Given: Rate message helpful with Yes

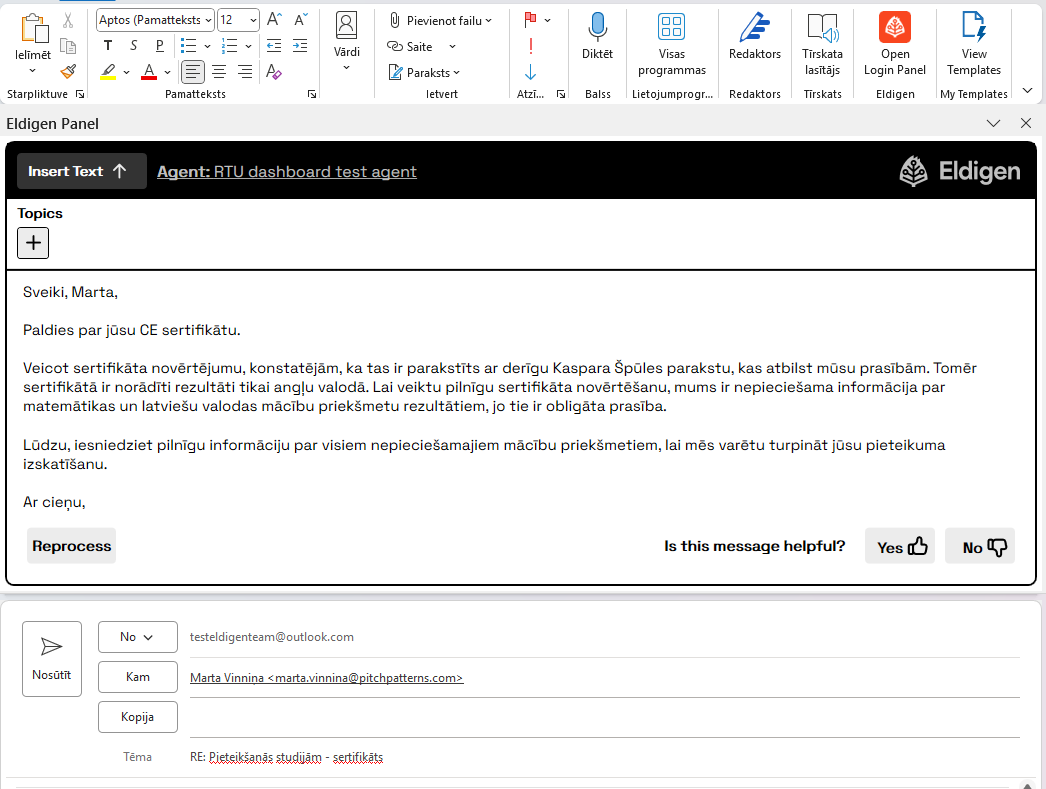Looking at the screenshot, I should [900, 546].
